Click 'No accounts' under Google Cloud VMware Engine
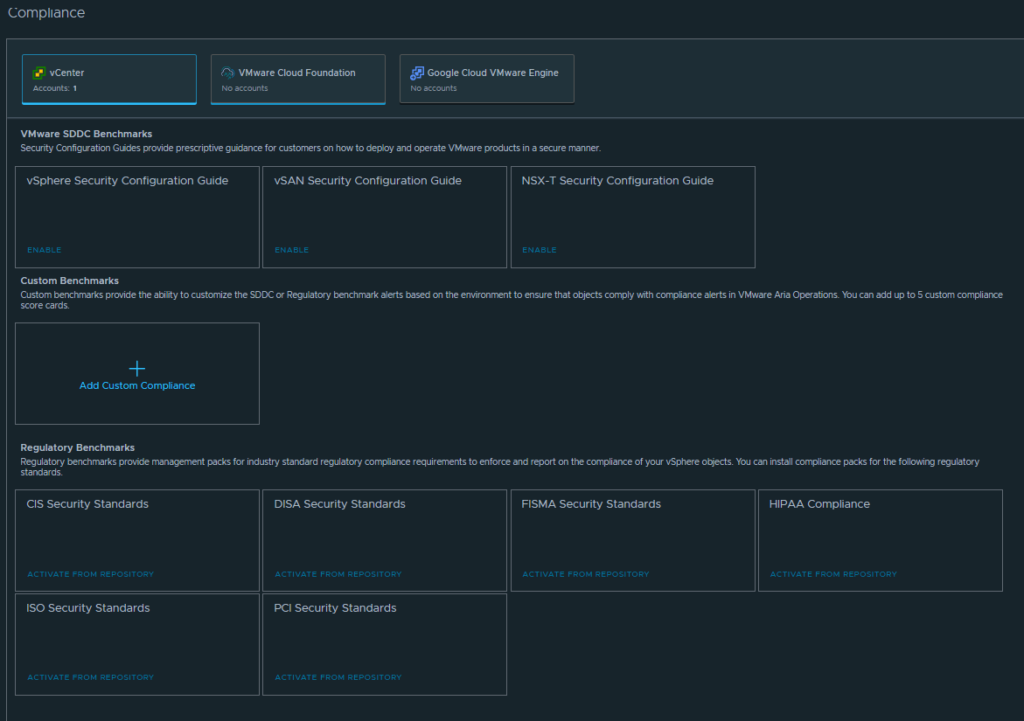 tap(434, 88)
